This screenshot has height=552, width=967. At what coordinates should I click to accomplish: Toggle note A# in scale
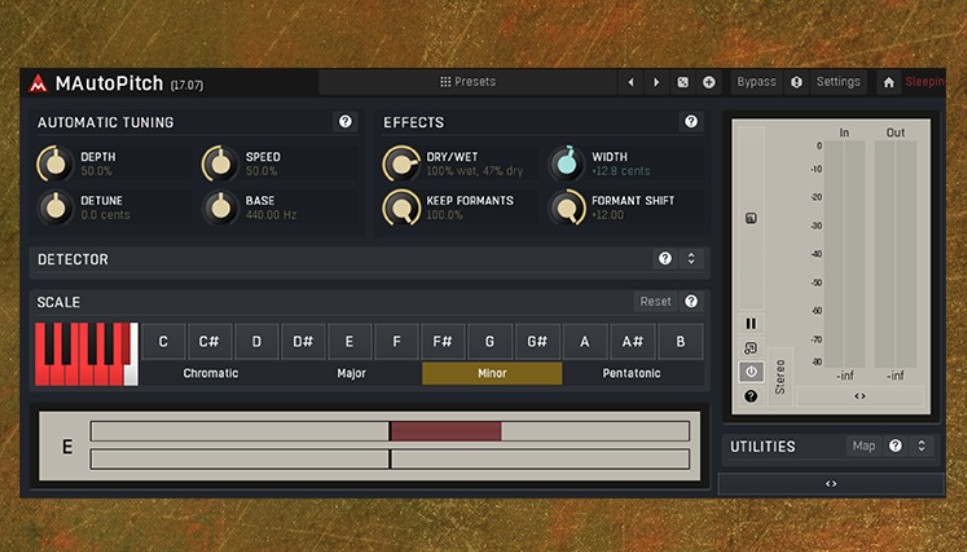pyautogui.click(x=632, y=342)
